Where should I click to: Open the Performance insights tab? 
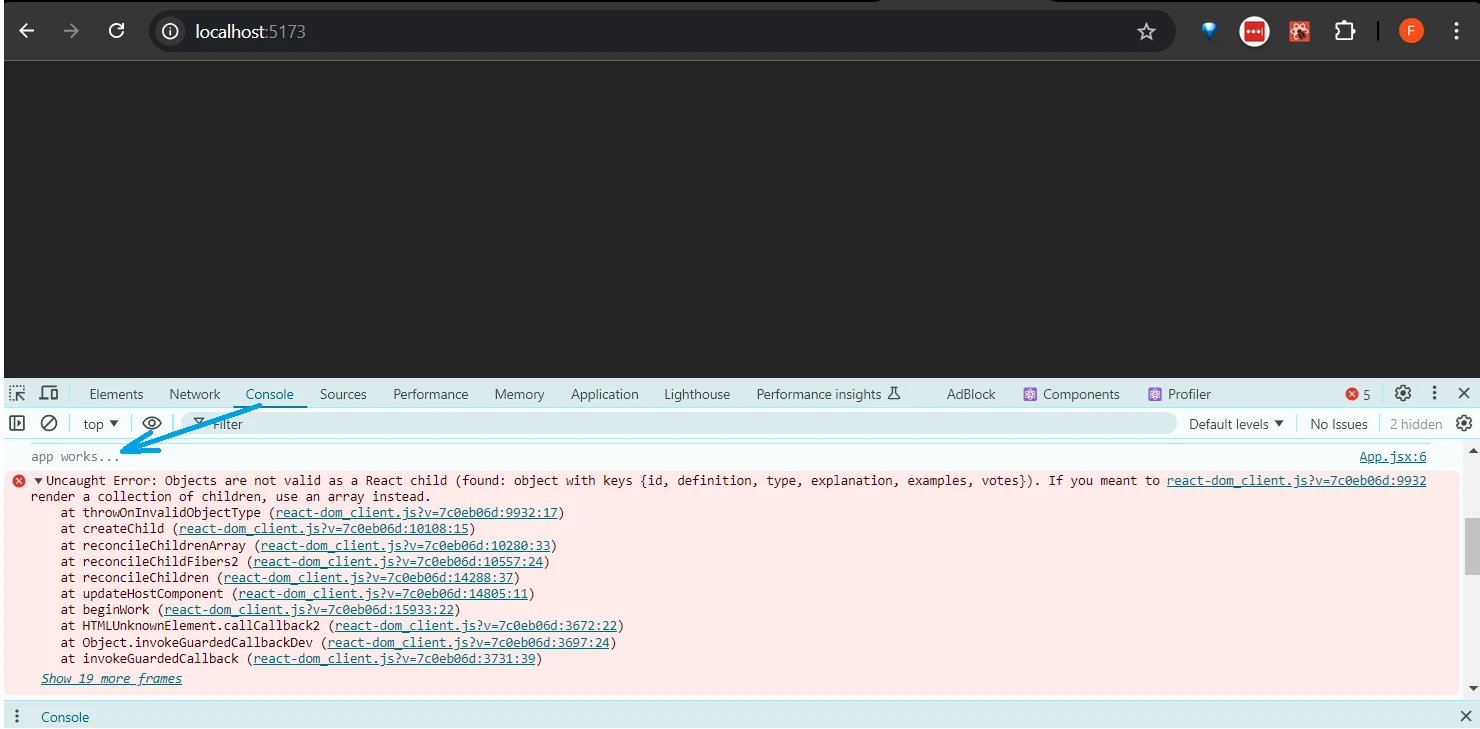[x=828, y=394]
